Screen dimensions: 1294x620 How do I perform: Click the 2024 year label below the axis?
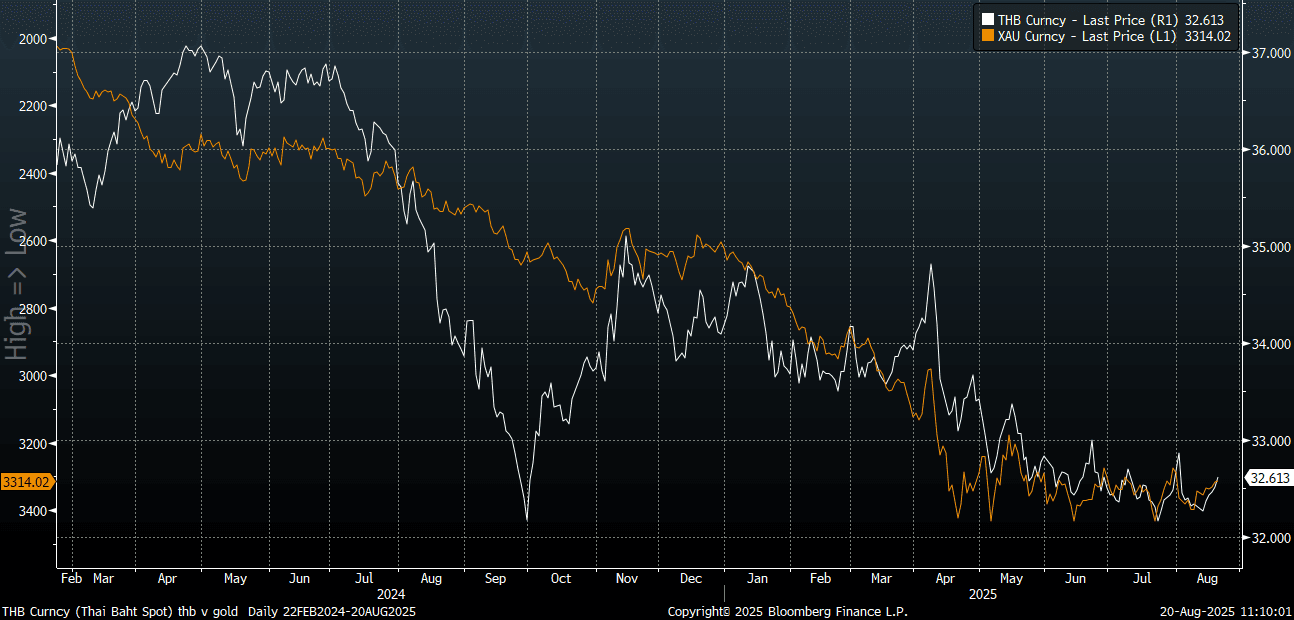(x=391, y=593)
